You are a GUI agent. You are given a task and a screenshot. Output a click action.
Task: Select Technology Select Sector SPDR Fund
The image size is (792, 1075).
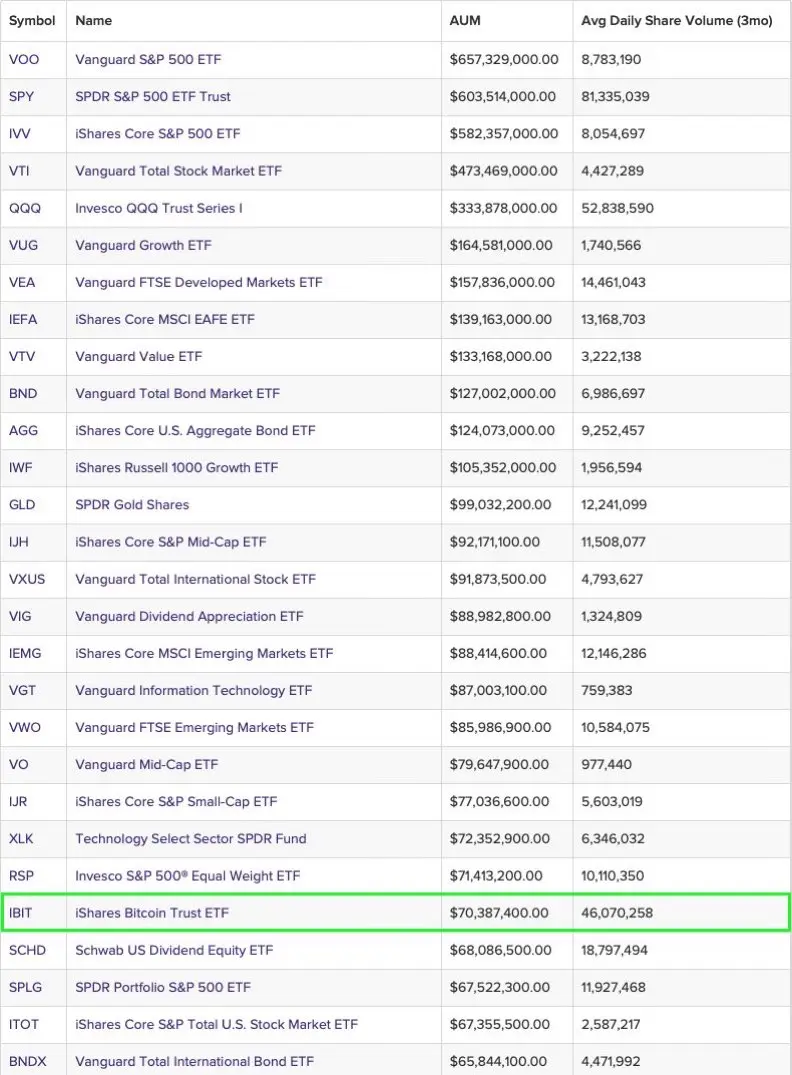(x=191, y=838)
